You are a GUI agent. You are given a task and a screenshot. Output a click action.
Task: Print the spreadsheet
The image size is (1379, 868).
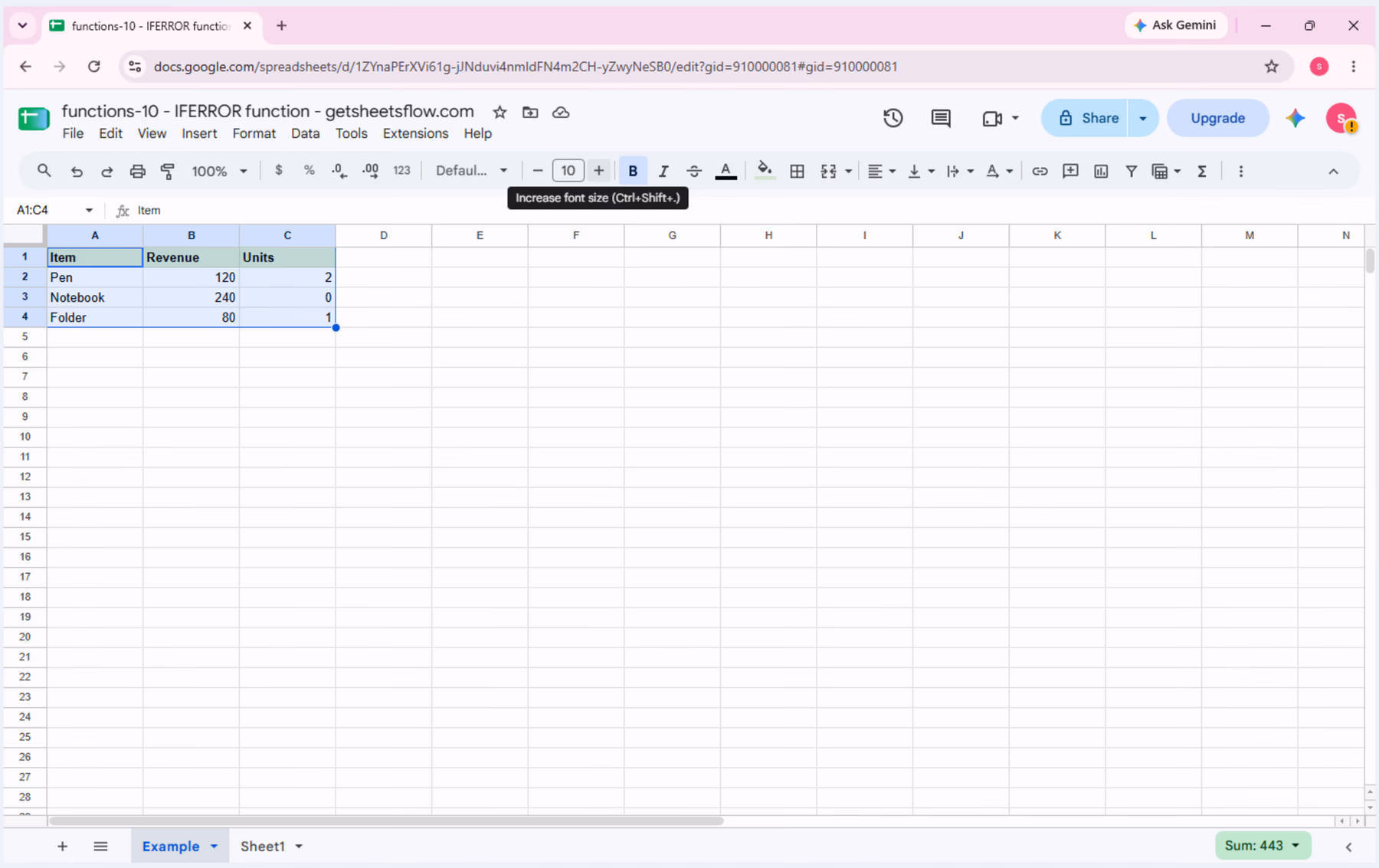click(x=137, y=171)
